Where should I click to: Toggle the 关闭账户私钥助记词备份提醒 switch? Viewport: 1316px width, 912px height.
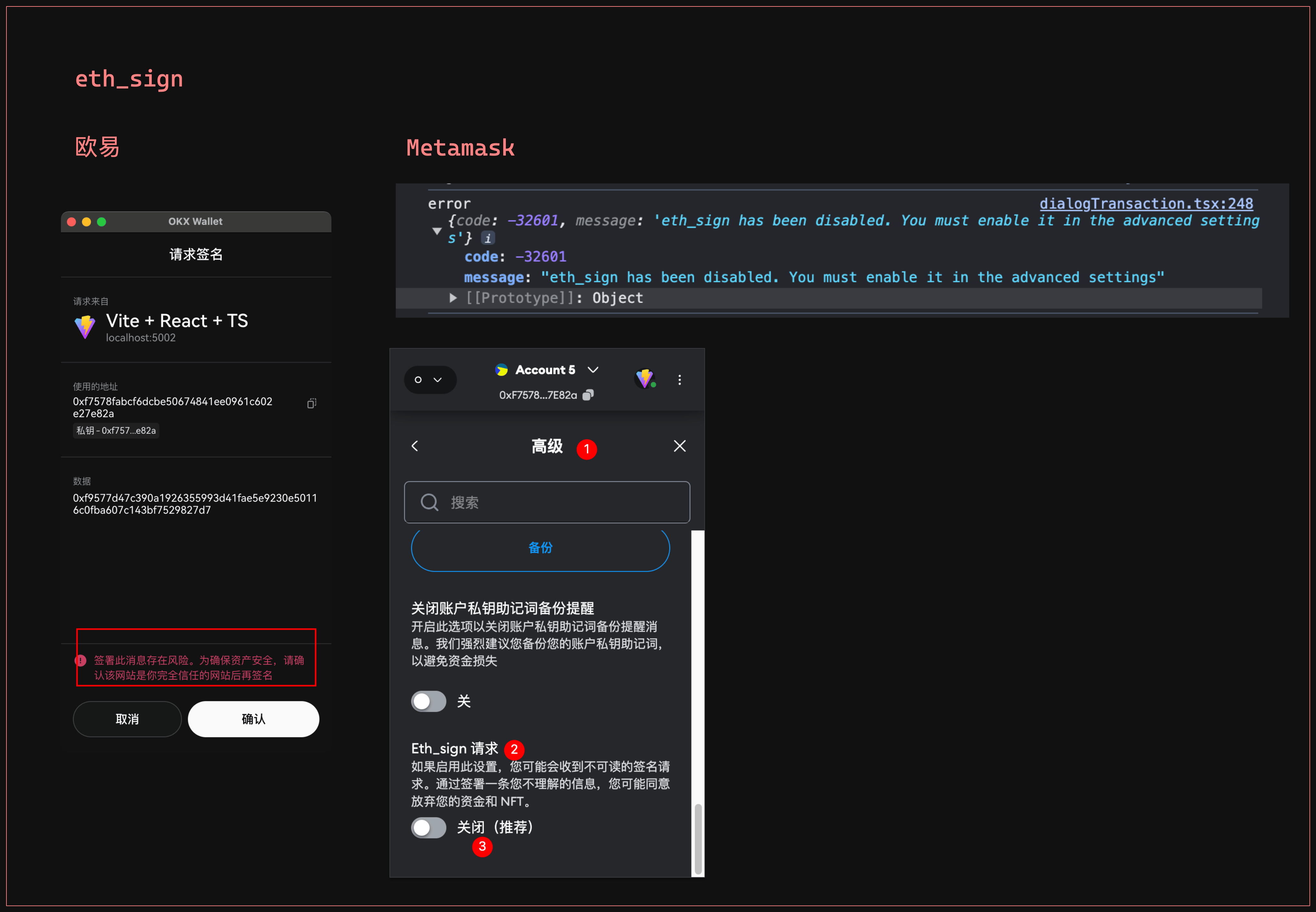(x=429, y=701)
